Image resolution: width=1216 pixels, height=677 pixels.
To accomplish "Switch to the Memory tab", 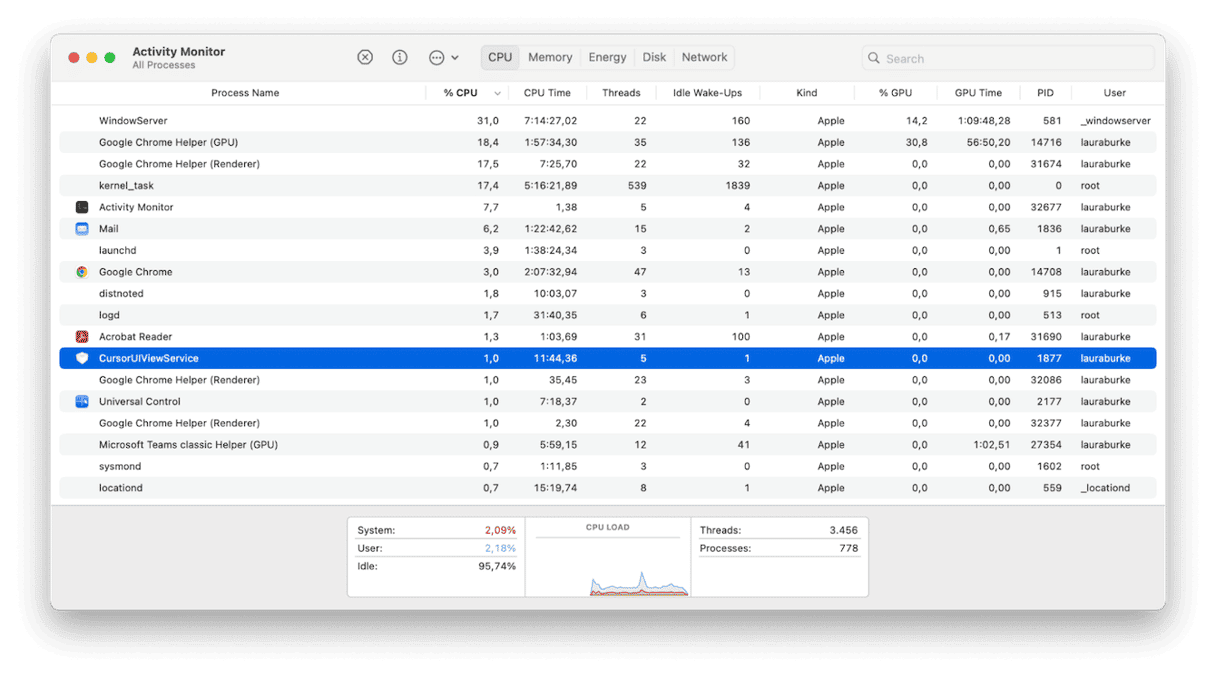I will [x=549, y=57].
